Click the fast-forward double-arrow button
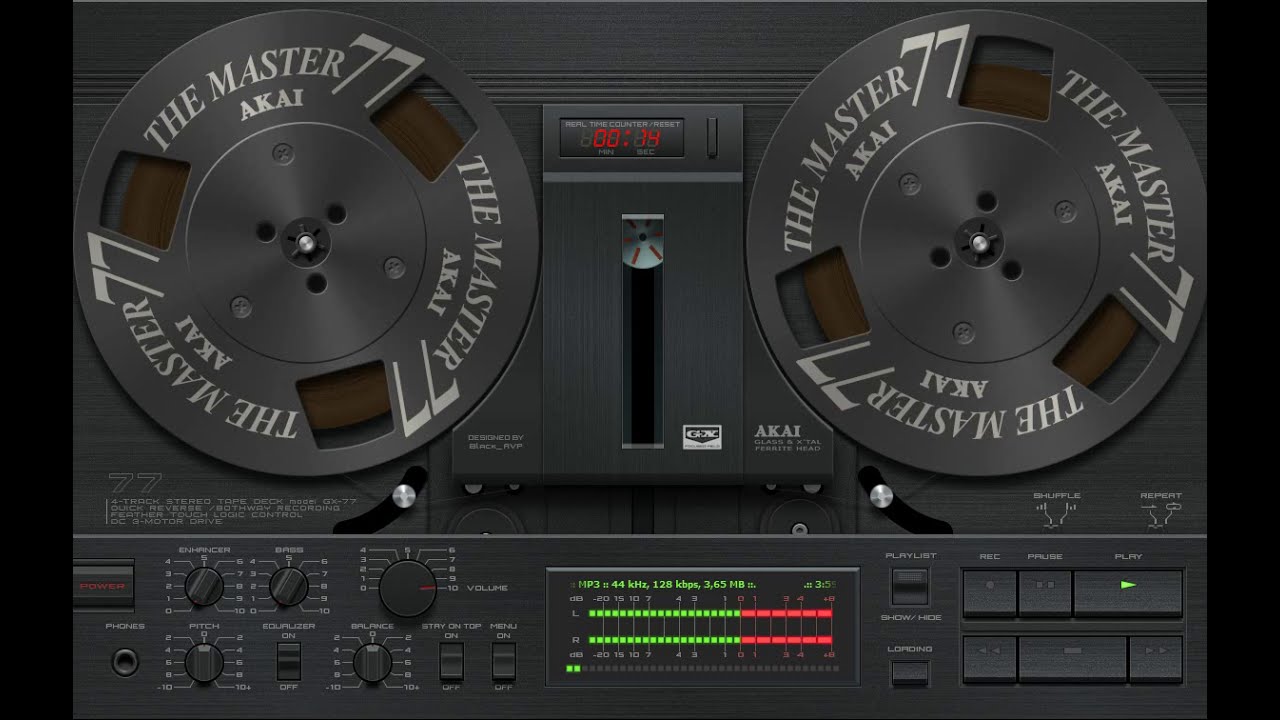This screenshot has width=1280, height=720. click(1156, 659)
